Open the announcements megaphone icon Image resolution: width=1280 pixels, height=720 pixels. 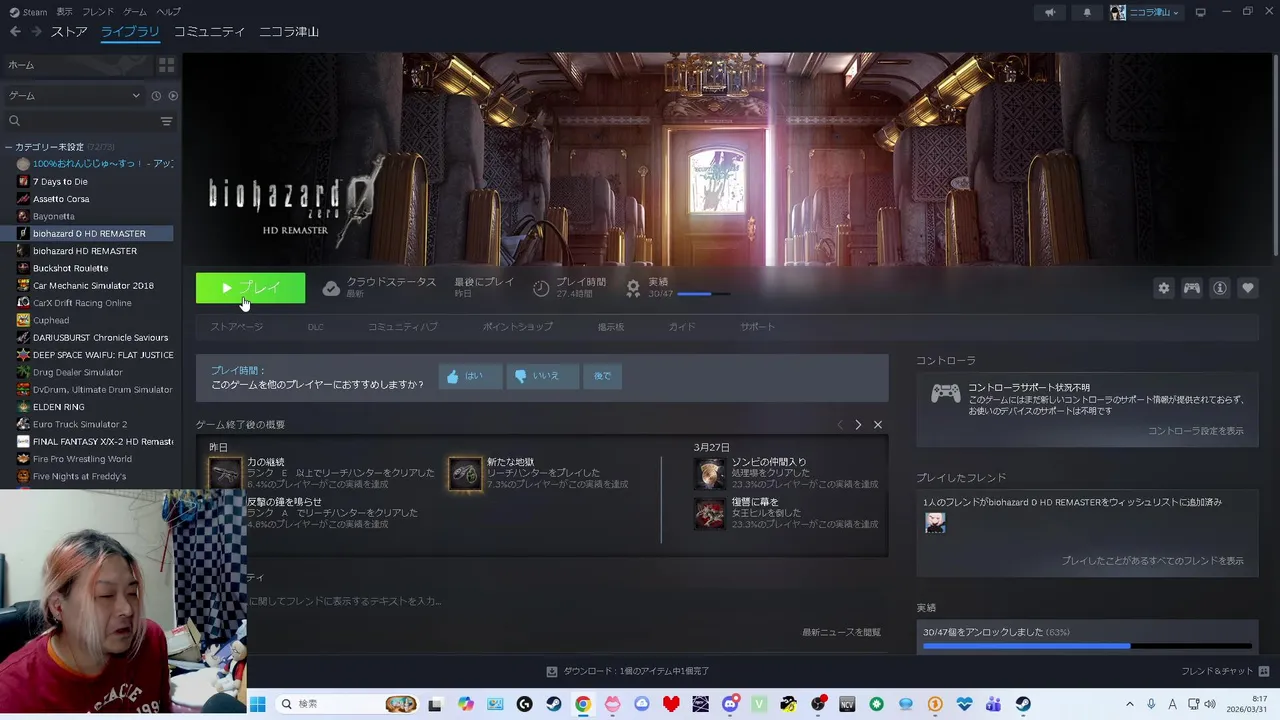coord(1050,12)
